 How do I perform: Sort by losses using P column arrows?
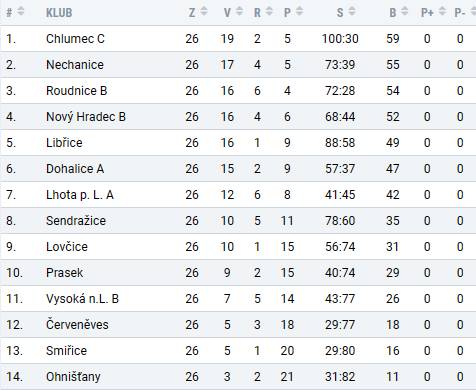pos(299,12)
